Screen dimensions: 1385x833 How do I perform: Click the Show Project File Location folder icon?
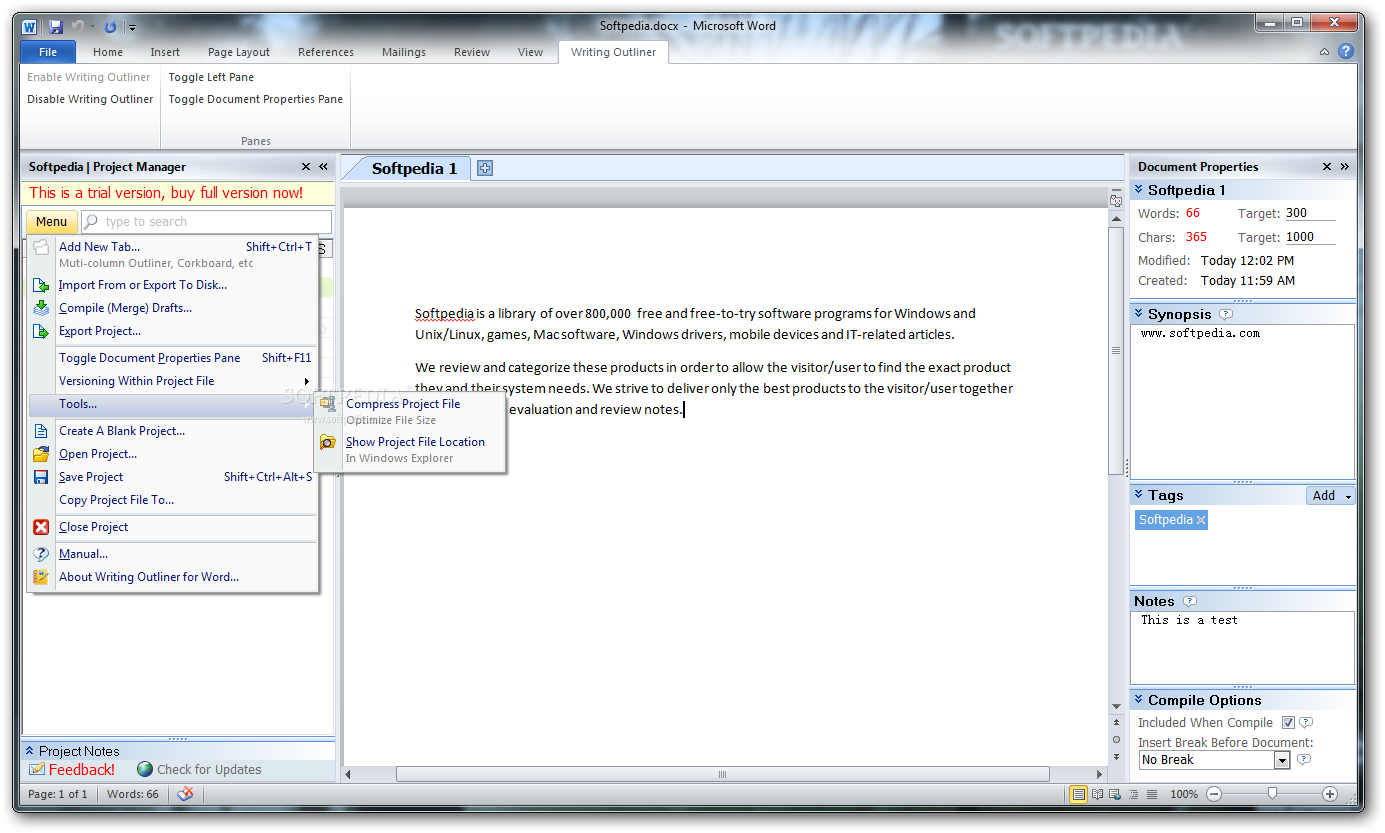pyautogui.click(x=328, y=442)
